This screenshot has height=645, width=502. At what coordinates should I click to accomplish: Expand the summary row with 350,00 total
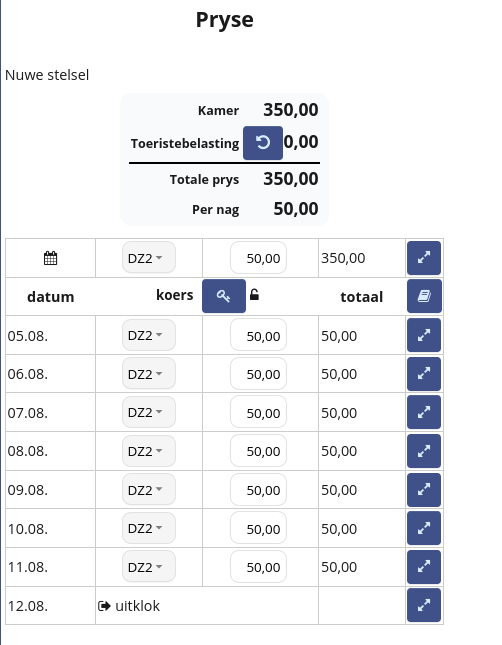click(x=424, y=258)
